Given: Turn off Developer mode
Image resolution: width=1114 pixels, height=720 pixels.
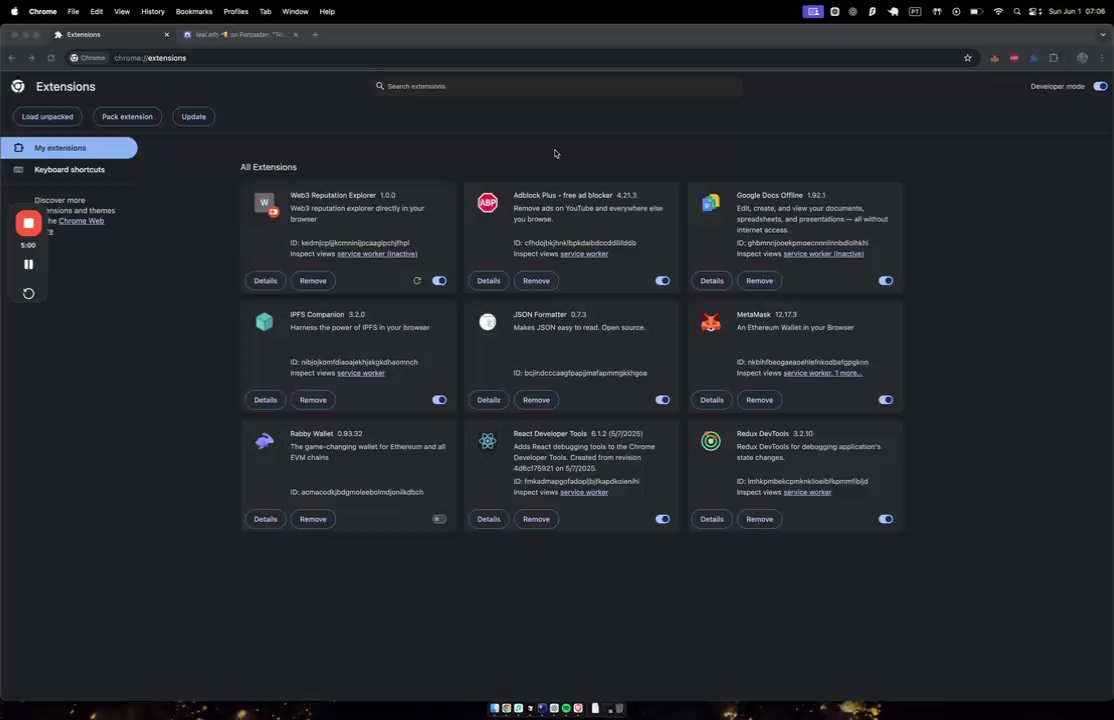Looking at the screenshot, I should point(1100,87).
